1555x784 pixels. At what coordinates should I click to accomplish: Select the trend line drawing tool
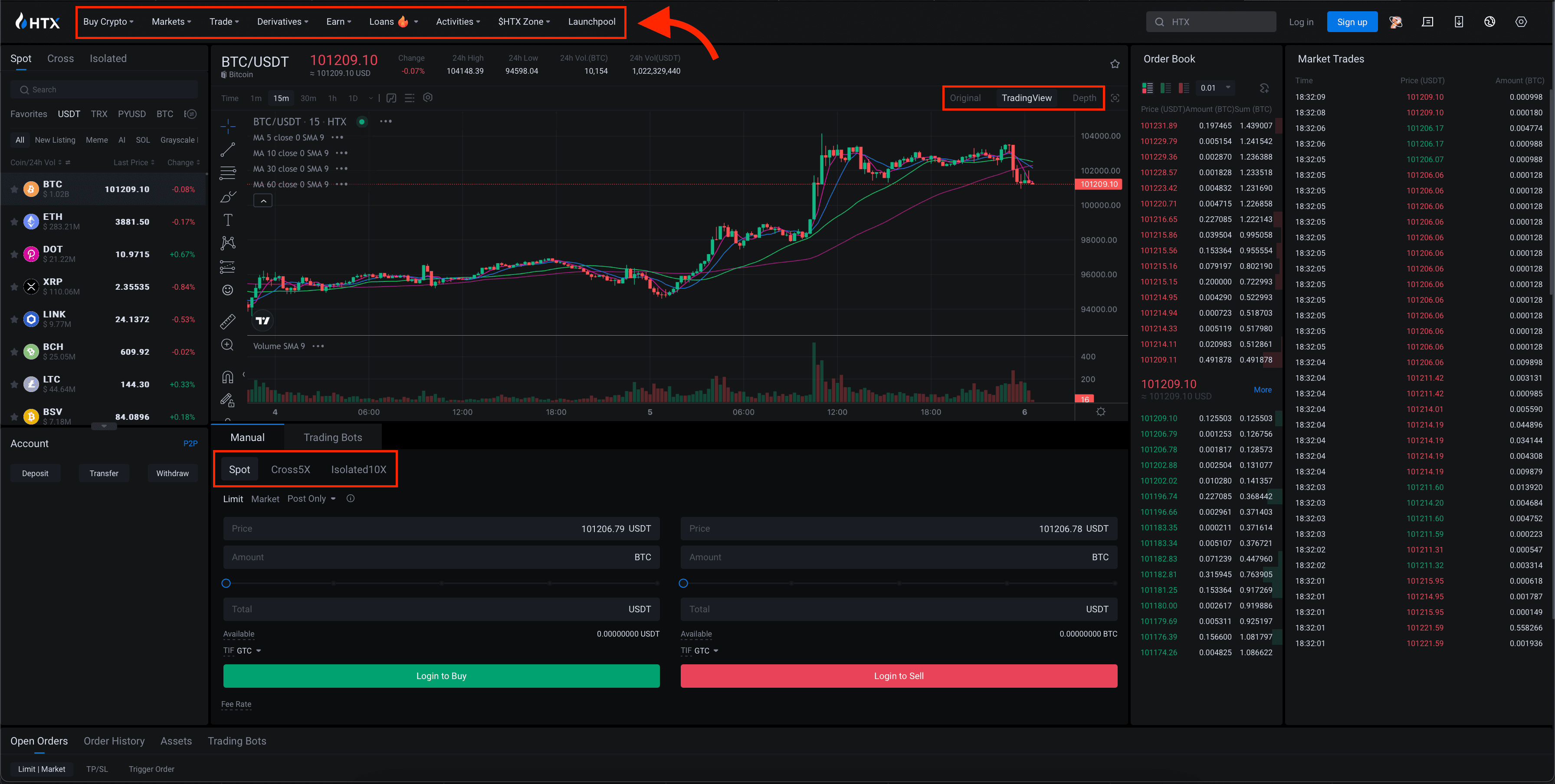(228, 149)
